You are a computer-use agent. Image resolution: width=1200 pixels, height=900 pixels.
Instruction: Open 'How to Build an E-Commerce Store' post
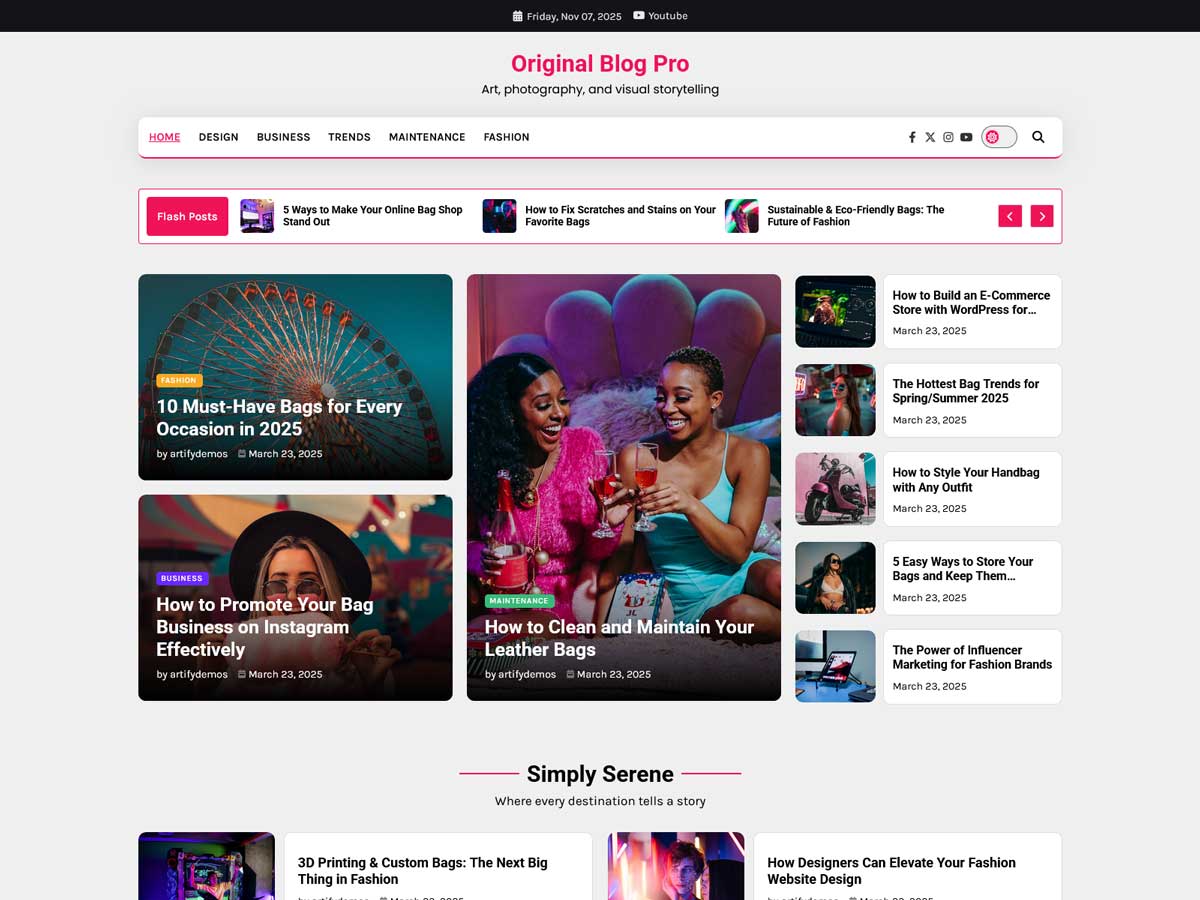[971, 302]
